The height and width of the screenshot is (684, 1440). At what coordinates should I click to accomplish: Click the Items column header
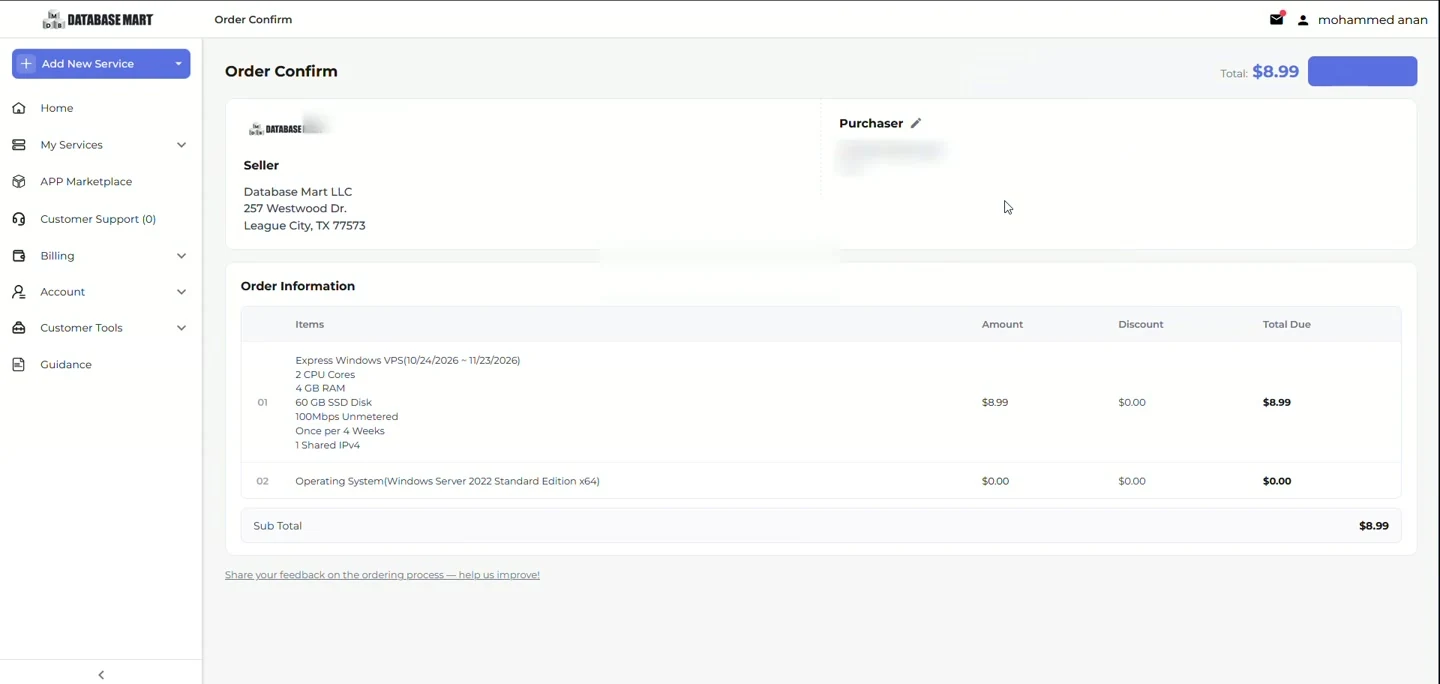(x=309, y=325)
